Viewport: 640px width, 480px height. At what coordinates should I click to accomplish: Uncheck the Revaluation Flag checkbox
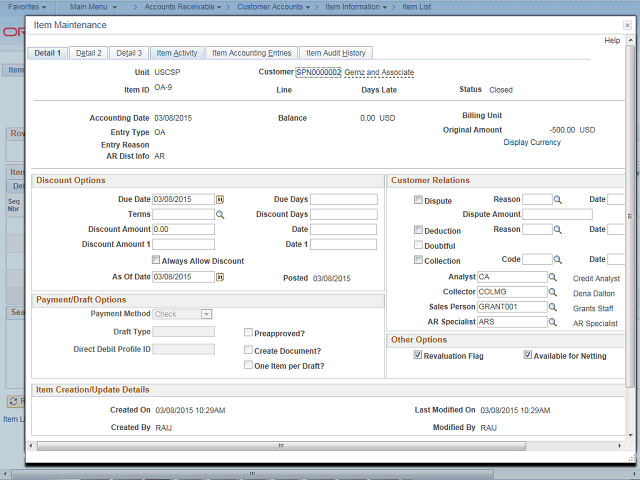tap(418, 356)
